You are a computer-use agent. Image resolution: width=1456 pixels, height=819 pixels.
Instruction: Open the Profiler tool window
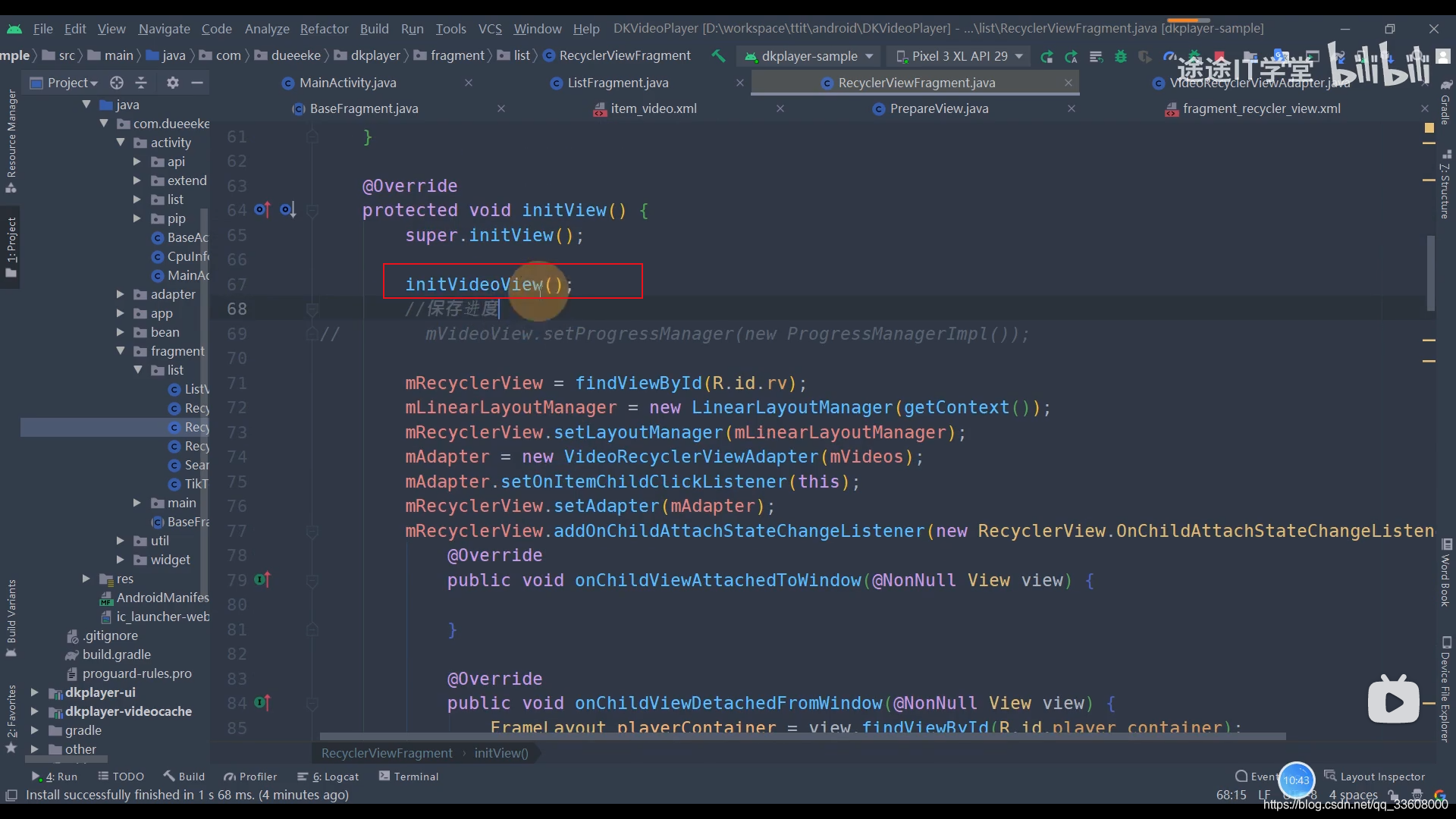pos(250,777)
